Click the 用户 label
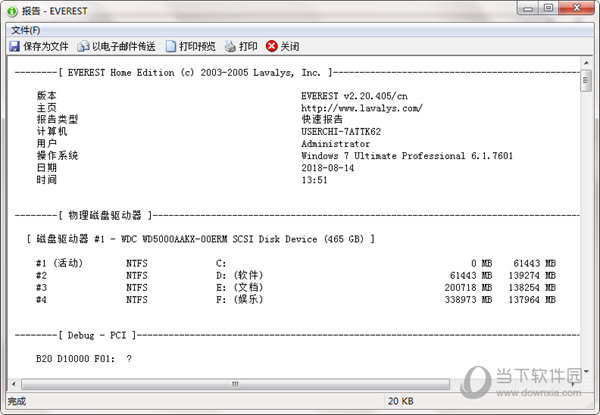 click(47, 144)
